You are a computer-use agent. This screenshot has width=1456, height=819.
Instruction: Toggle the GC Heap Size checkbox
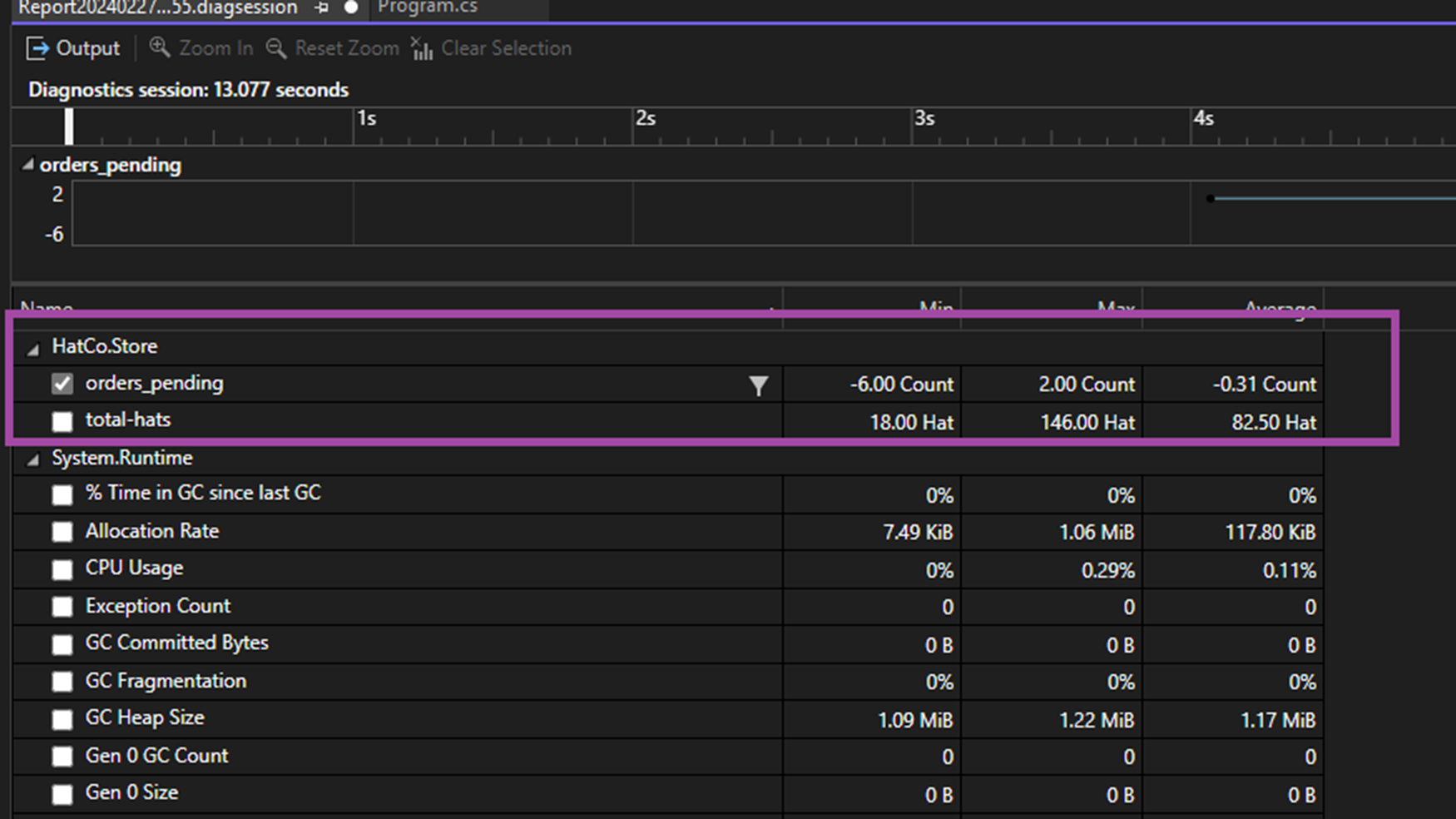tap(62, 719)
